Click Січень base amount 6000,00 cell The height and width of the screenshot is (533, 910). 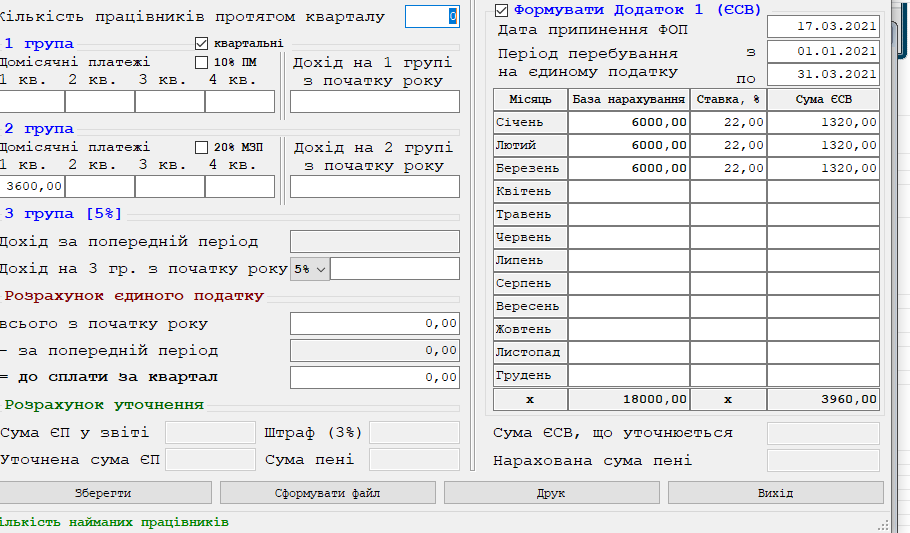click(629, 123)
